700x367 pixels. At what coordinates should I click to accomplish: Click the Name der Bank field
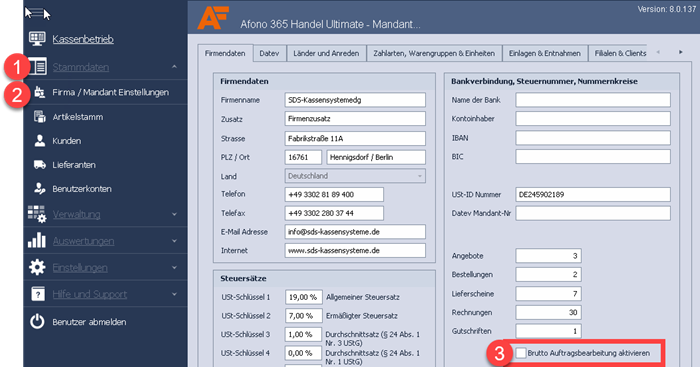coord(593,100)
